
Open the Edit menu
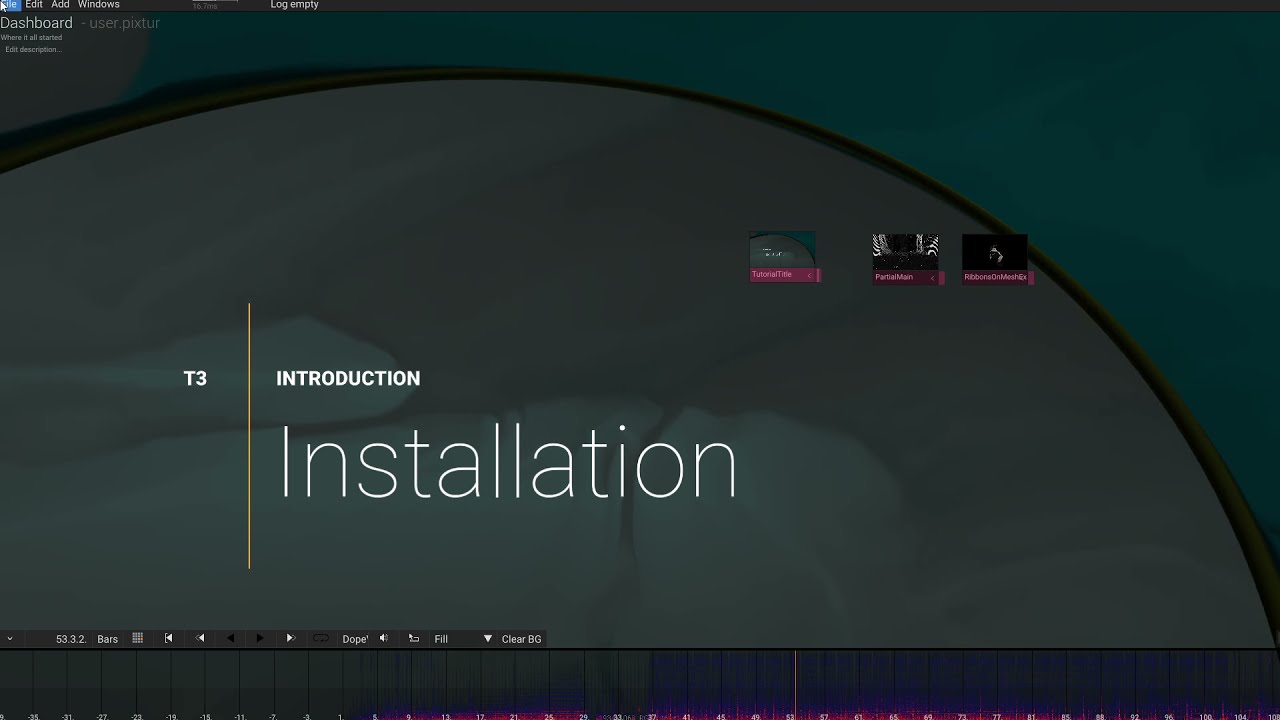click(x=34, y=5)
